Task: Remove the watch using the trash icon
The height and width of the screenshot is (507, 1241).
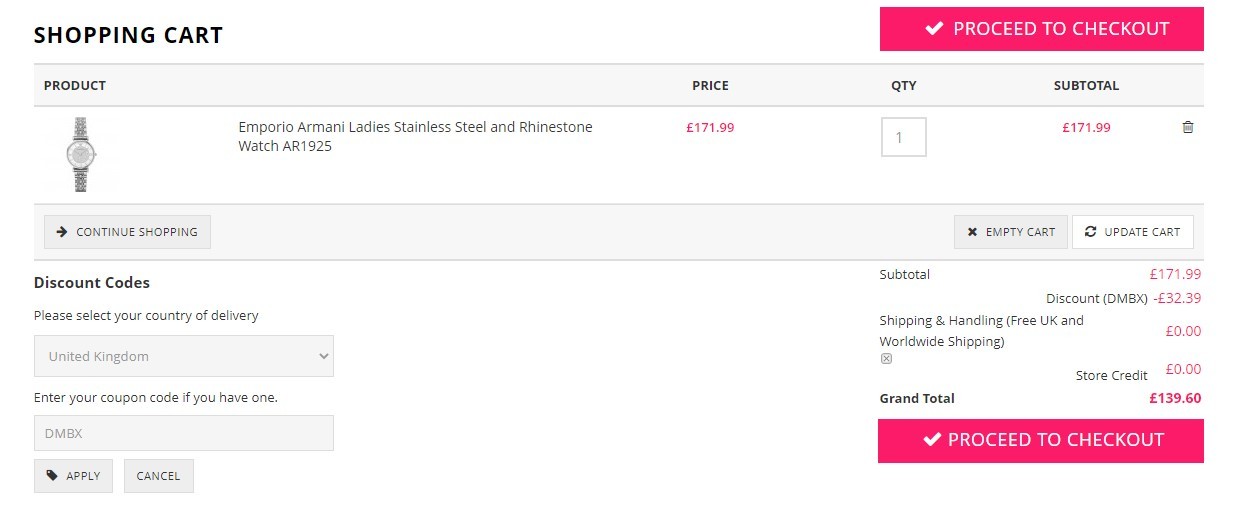Action: tap(1188, 127)
